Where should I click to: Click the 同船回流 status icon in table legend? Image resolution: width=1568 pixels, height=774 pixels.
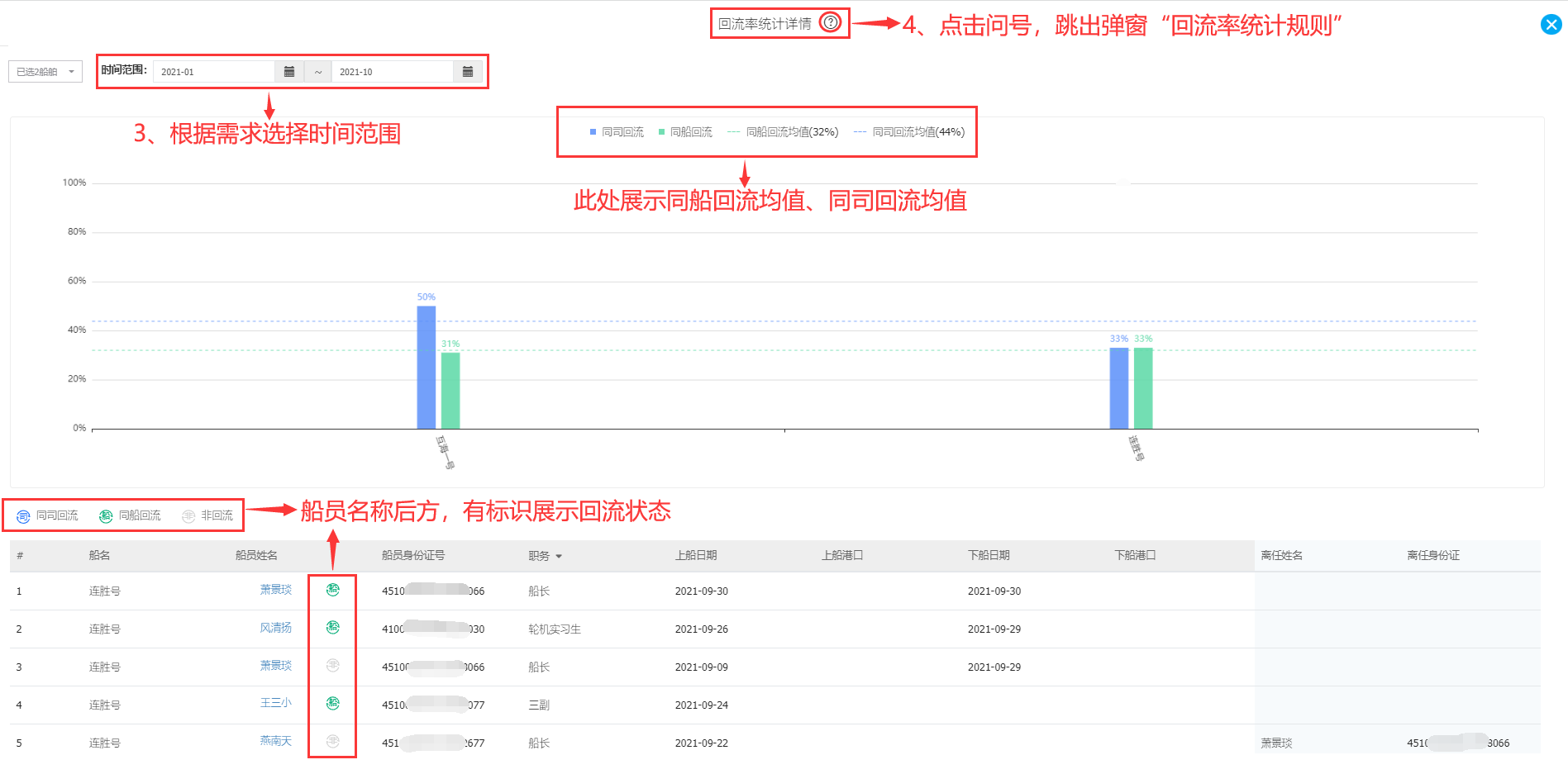[x=106, y=516]
